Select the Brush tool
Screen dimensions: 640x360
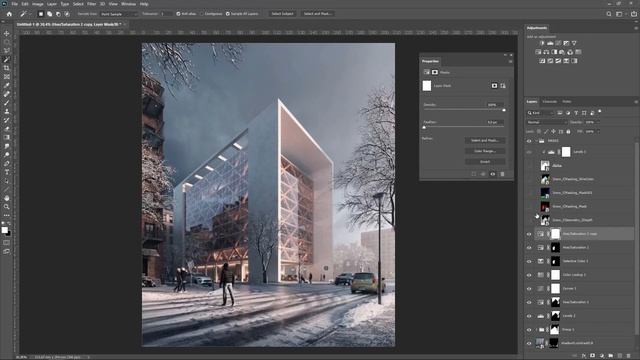click(x=7, y=102)
